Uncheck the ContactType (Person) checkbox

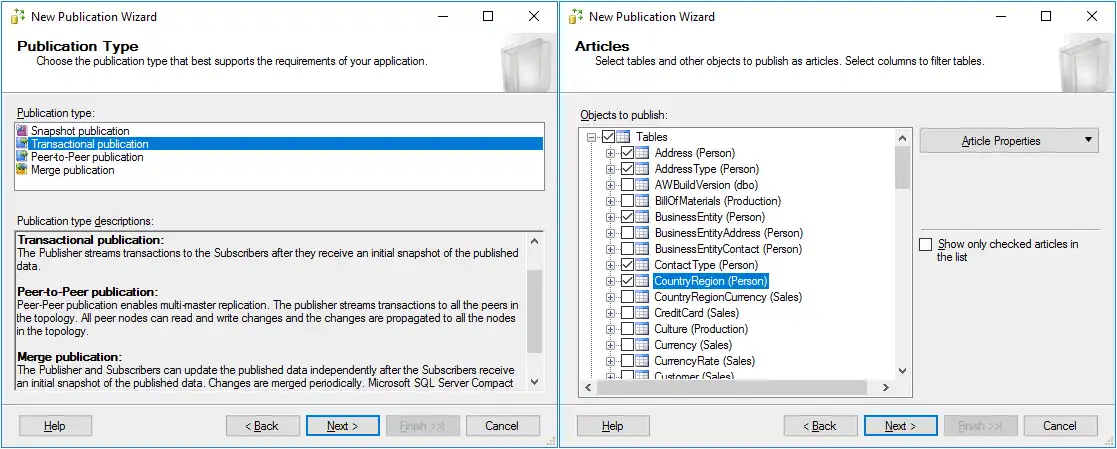pyautogui.click(x=627, y=264)
